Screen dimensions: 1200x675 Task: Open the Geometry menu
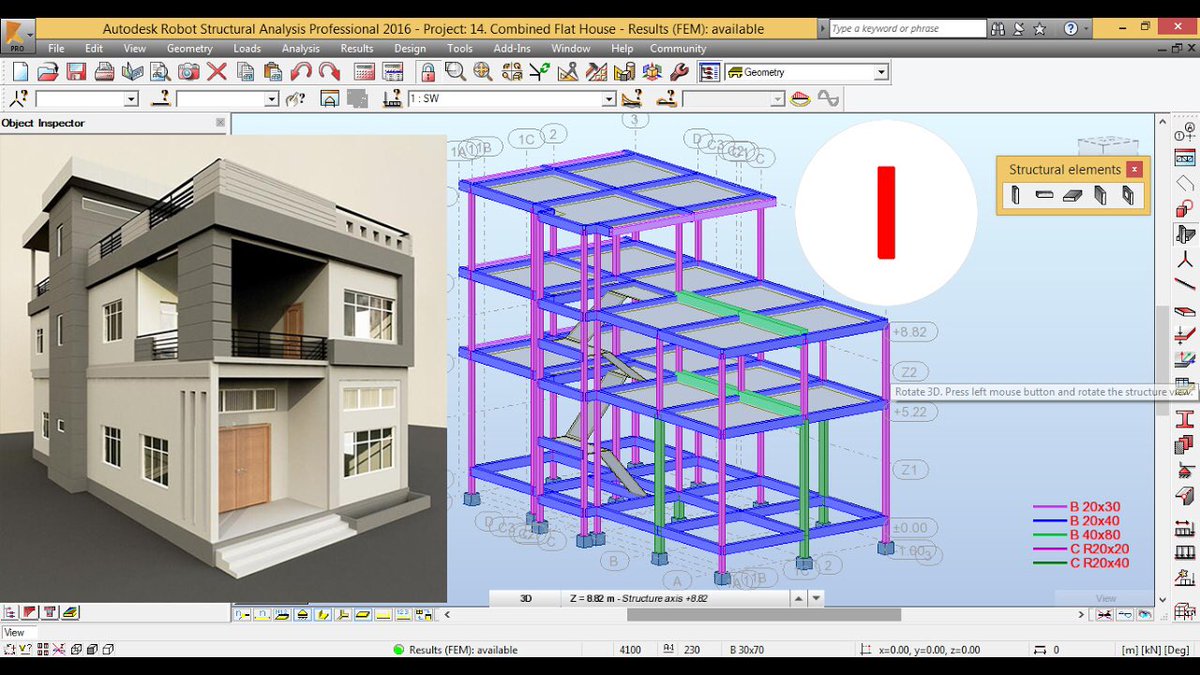(x=190, y=48)
